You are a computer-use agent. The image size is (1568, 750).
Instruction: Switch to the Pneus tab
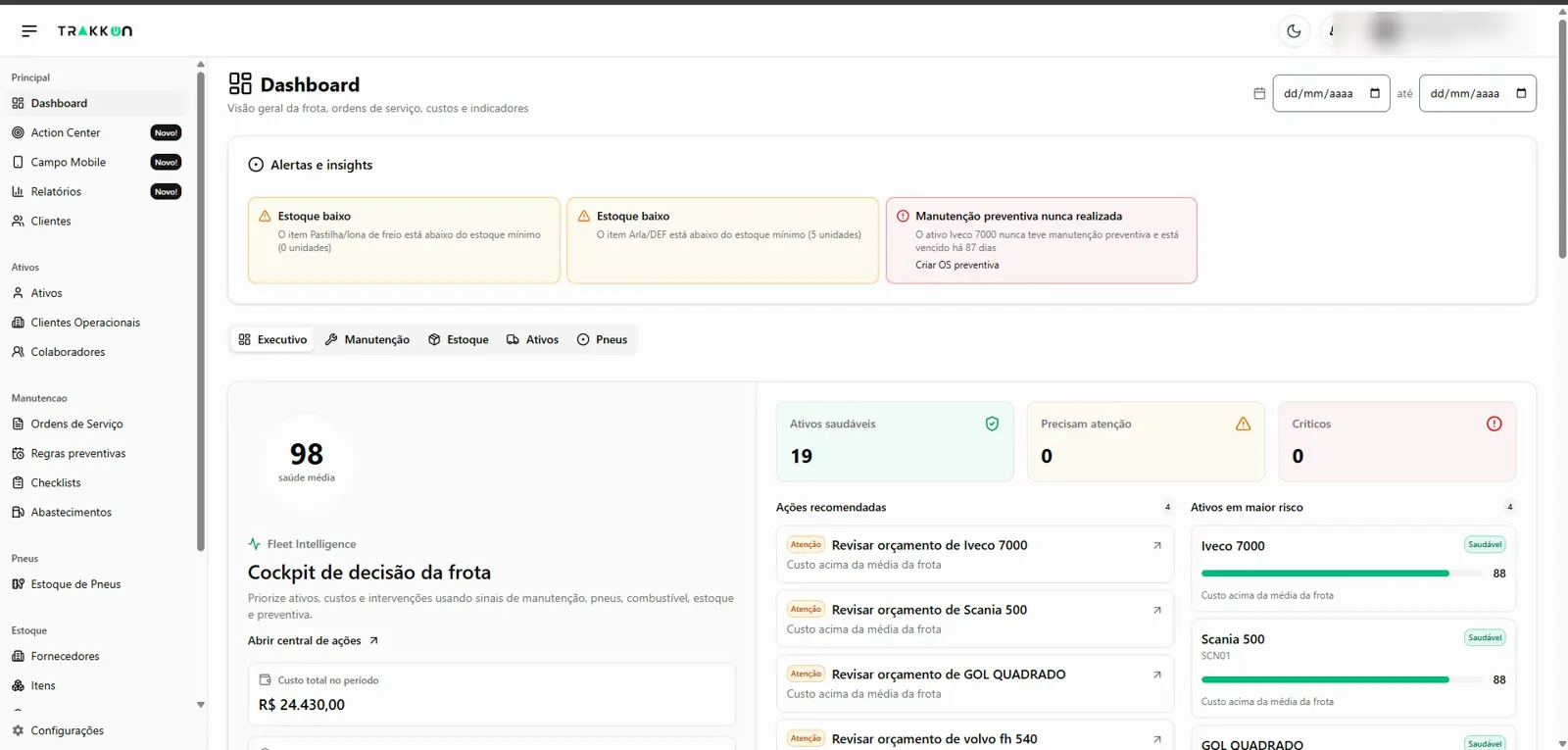pyautogui.click(x=602, y=339)
